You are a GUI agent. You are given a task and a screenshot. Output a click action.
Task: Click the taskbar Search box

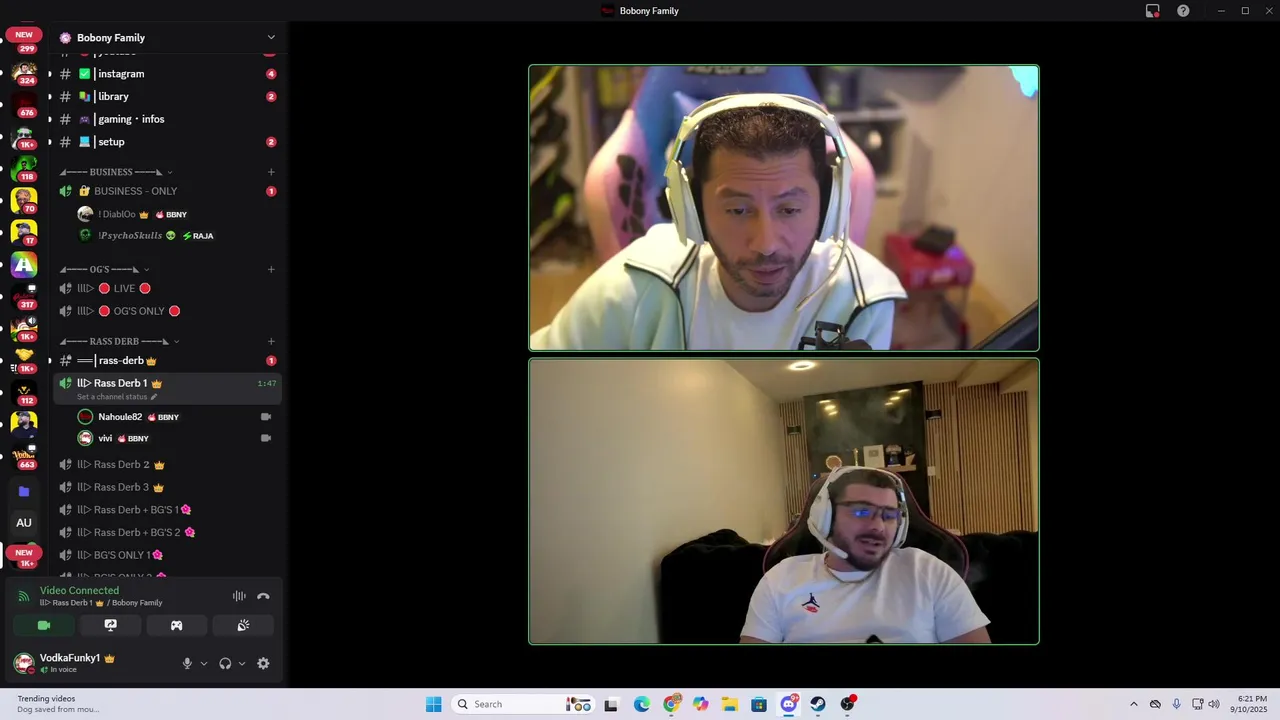[524, 704]
